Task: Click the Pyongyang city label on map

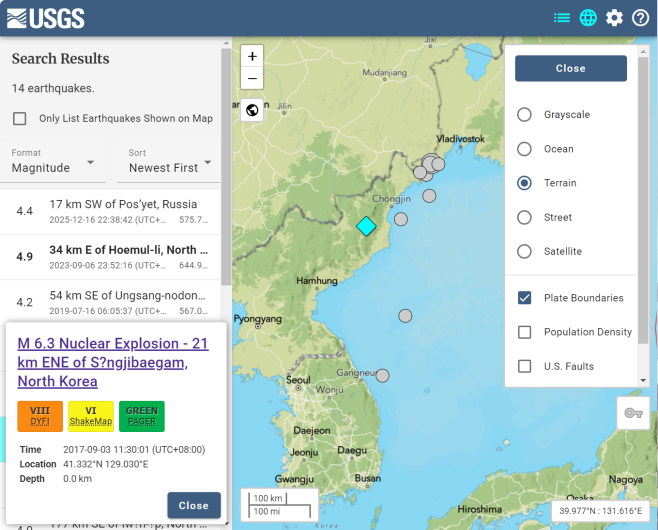Action: click(258, 319)
